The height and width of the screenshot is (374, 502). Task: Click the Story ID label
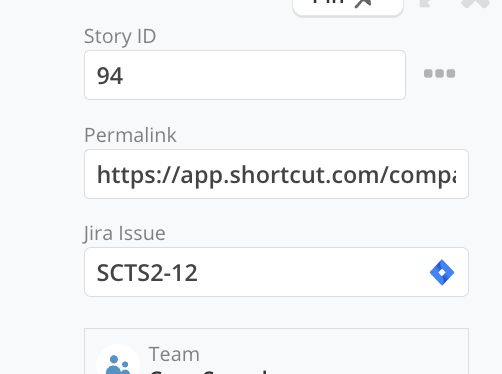click(x=120, y=36)
